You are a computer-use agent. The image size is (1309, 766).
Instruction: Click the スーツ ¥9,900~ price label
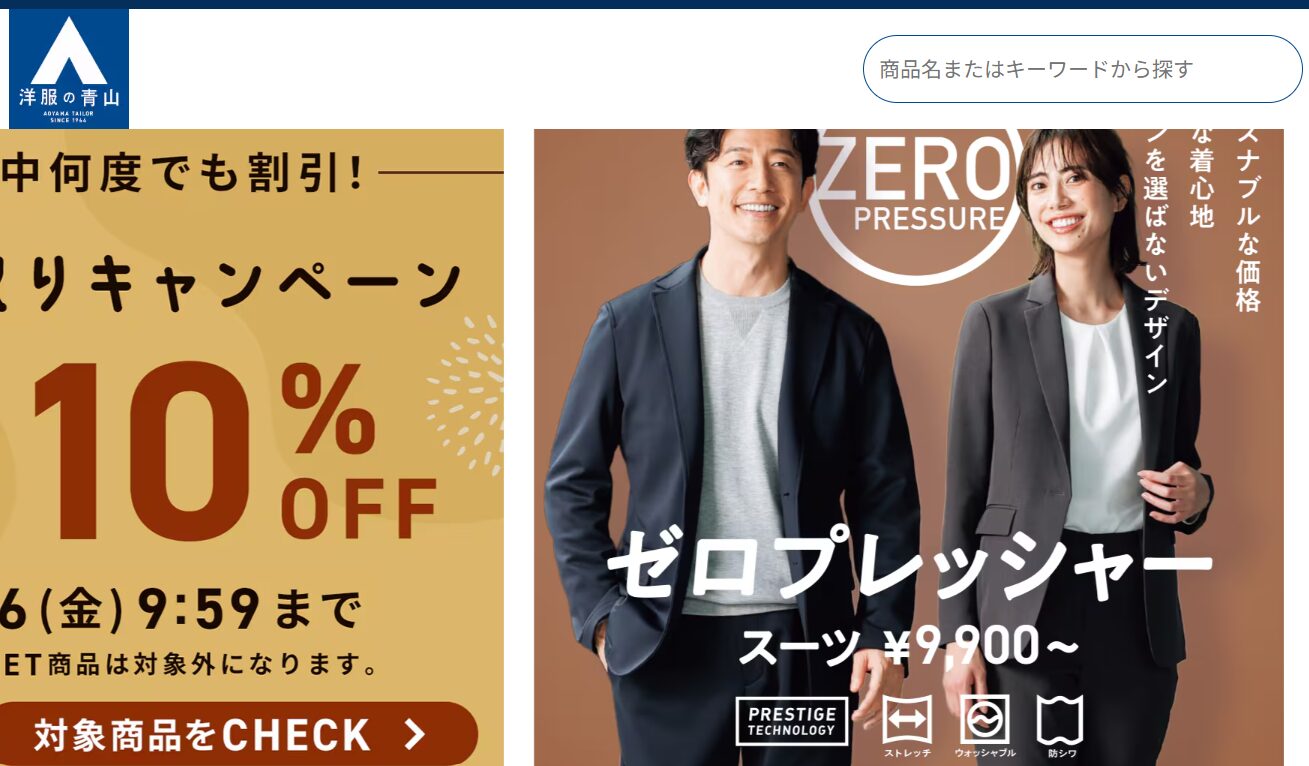[x=908, y=648]
